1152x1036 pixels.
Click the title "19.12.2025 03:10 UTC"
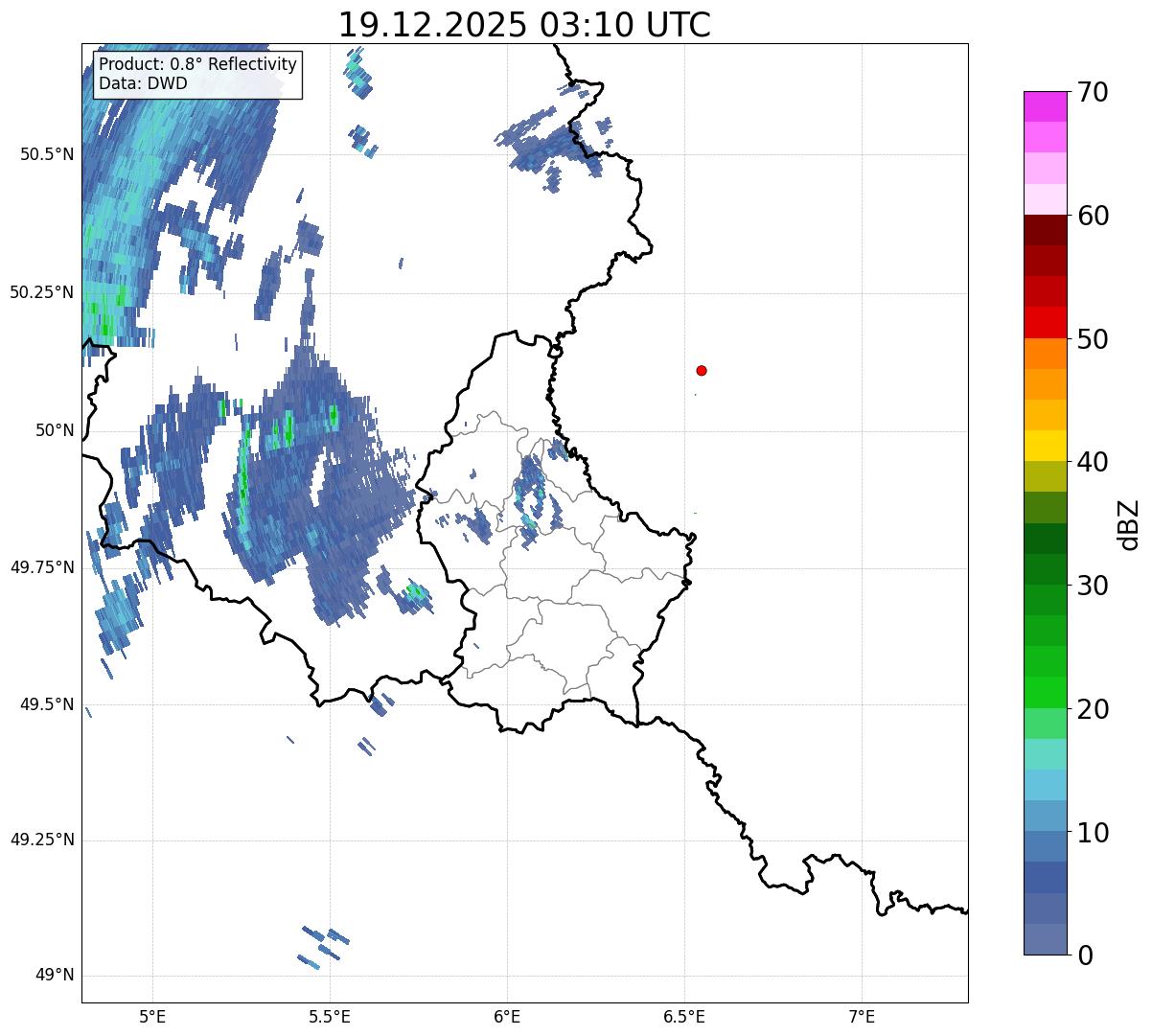[x=524, y=25]
